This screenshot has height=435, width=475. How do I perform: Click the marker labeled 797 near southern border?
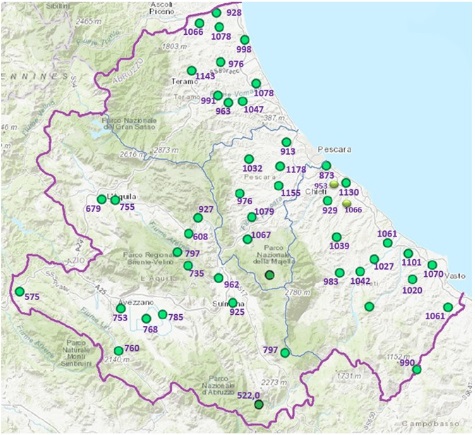[285, 353]
